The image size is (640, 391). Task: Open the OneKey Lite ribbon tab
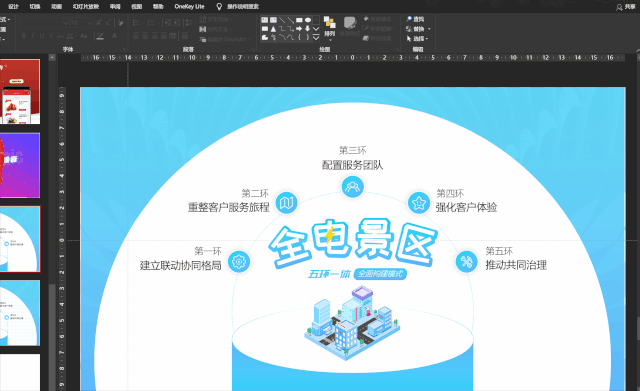189,6
